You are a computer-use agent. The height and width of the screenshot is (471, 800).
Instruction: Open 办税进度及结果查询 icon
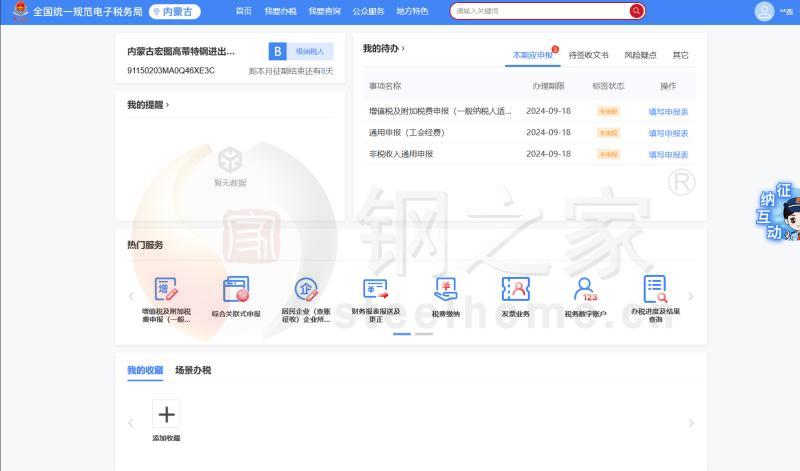[655, 291]
